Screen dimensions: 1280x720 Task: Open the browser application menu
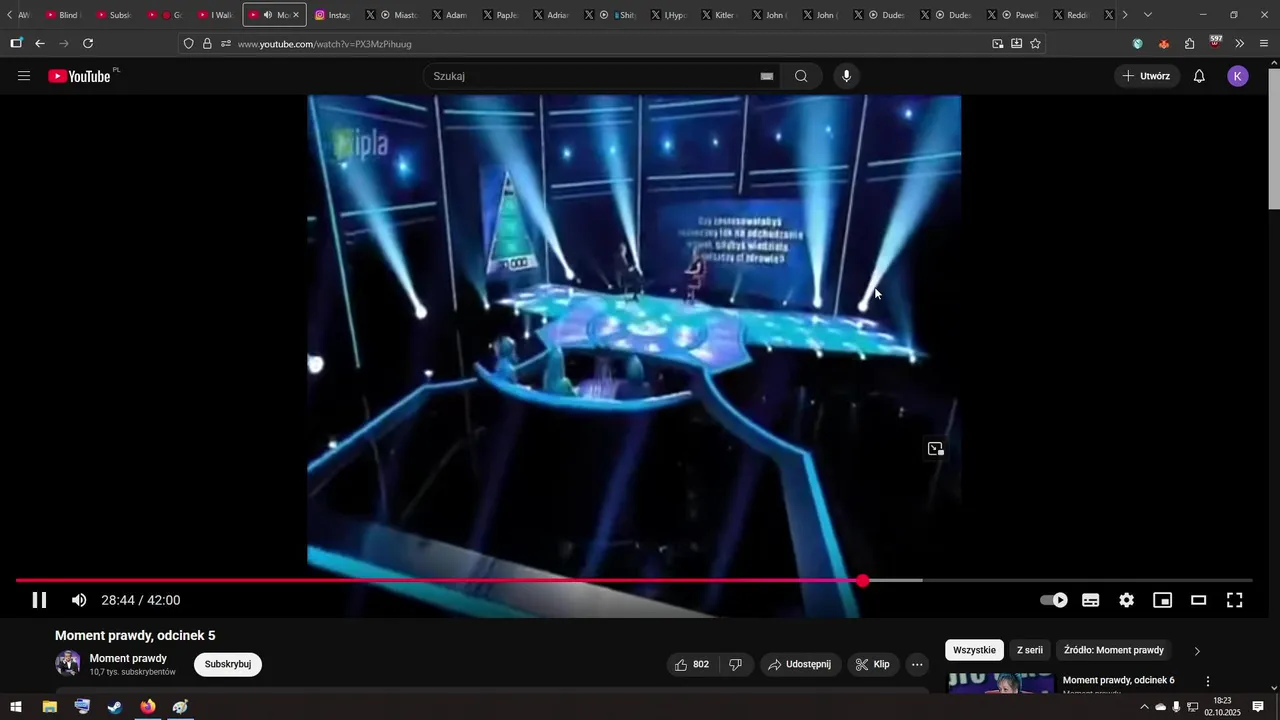(x=1264, y=44)
